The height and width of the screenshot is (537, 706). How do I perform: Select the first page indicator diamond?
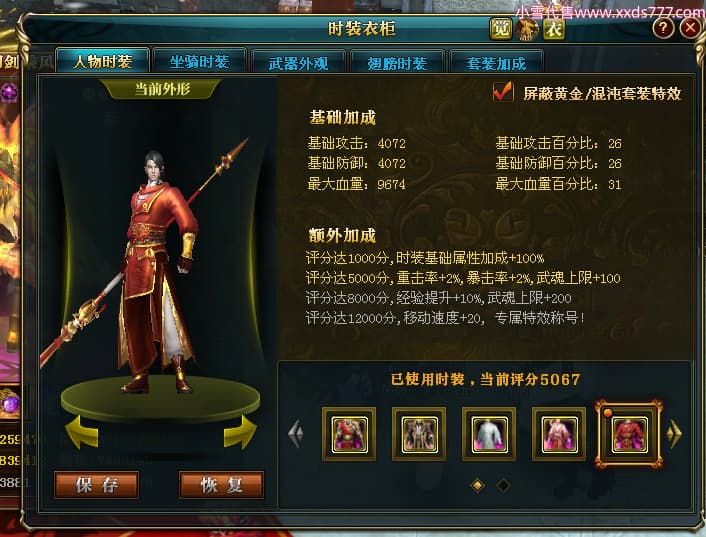pyautogui.click(x=478, y=485)
